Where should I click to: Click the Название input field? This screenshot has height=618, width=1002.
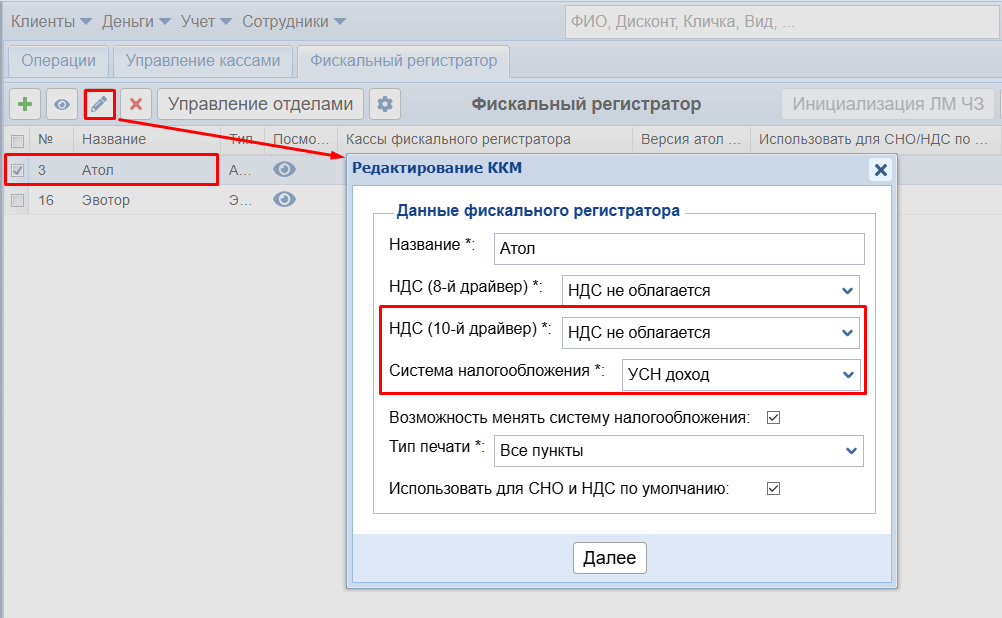tap(678, 248)
